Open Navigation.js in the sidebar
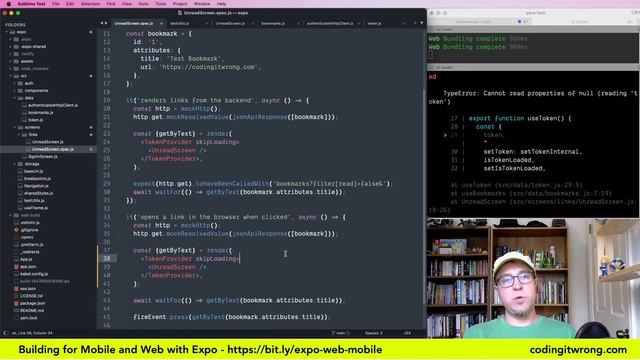This screenshot has width=640, height=360. (x=36, y=186)
